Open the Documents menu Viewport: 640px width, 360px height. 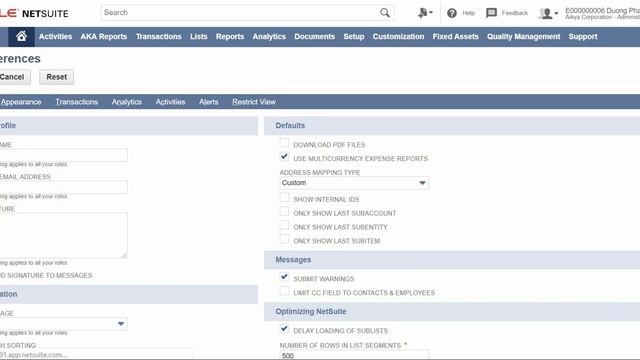point(314,37)
